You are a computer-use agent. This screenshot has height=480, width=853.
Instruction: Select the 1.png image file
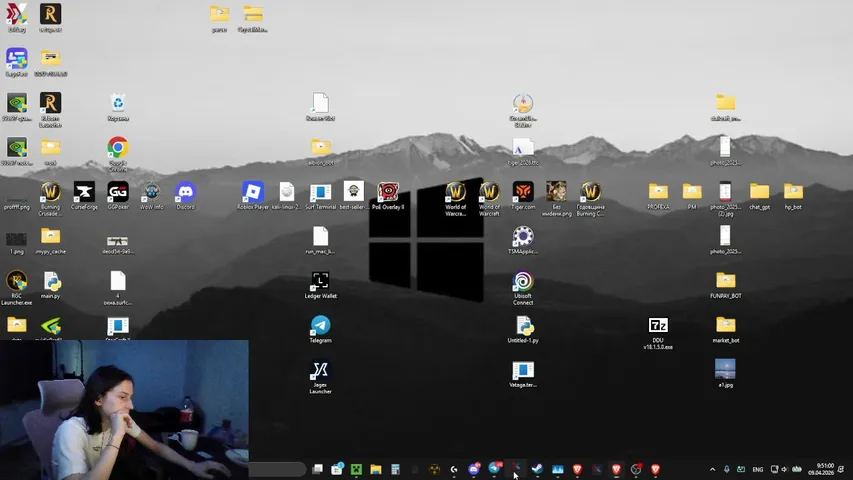pyautogui.click(x=17, y=243)
